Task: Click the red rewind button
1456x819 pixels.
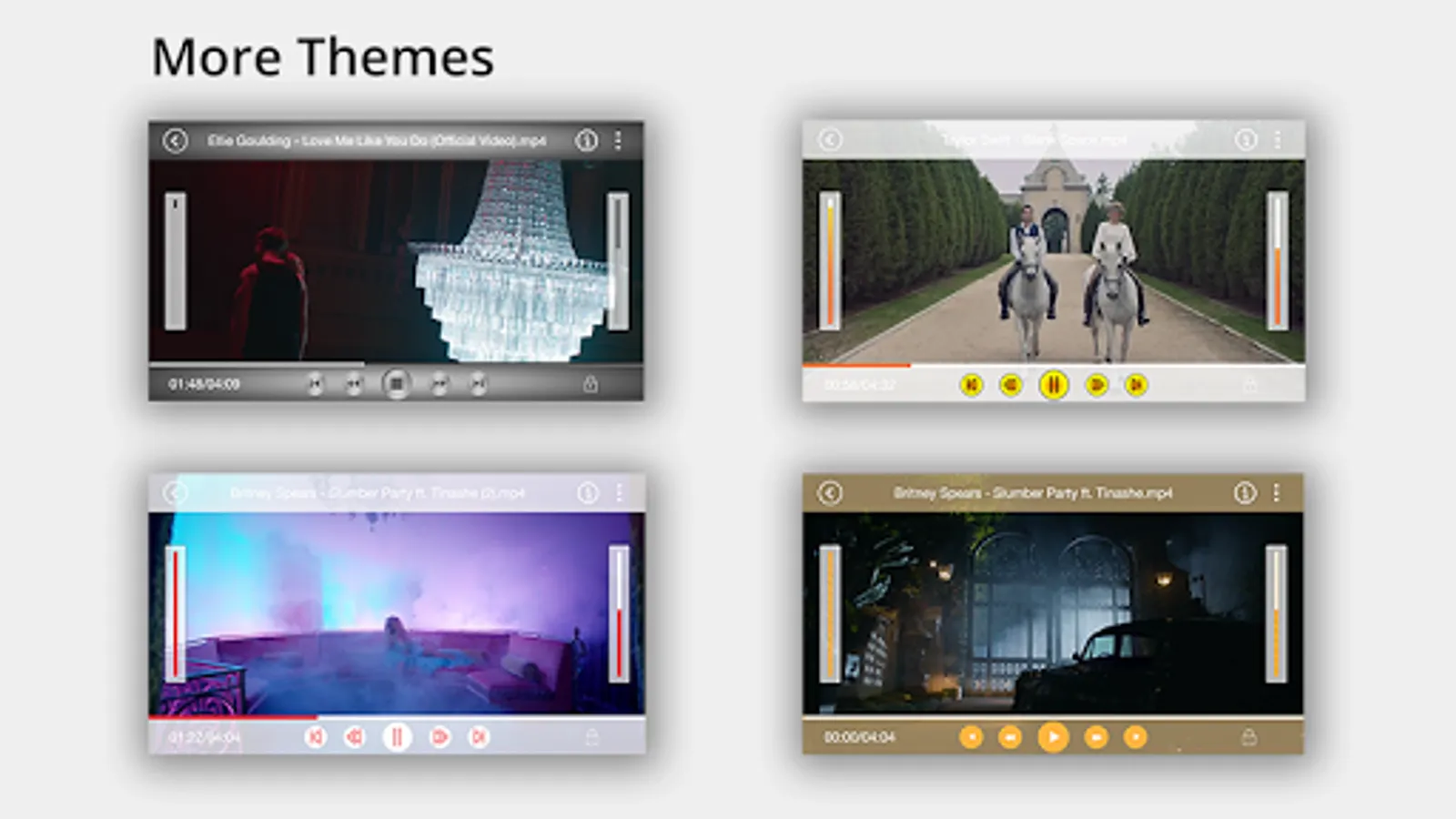Action: click(x=355, y=736)
